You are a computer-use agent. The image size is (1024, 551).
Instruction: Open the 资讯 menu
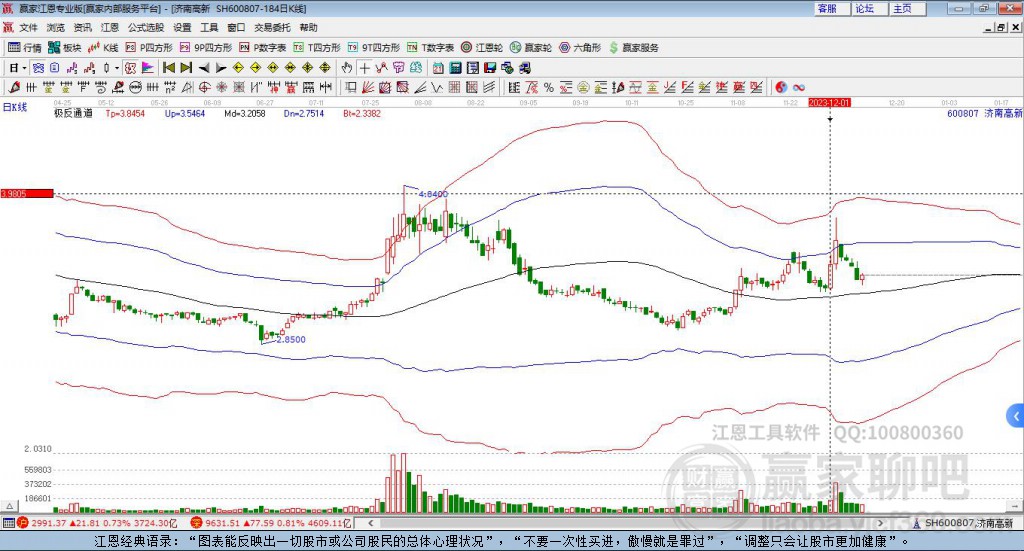82,27
